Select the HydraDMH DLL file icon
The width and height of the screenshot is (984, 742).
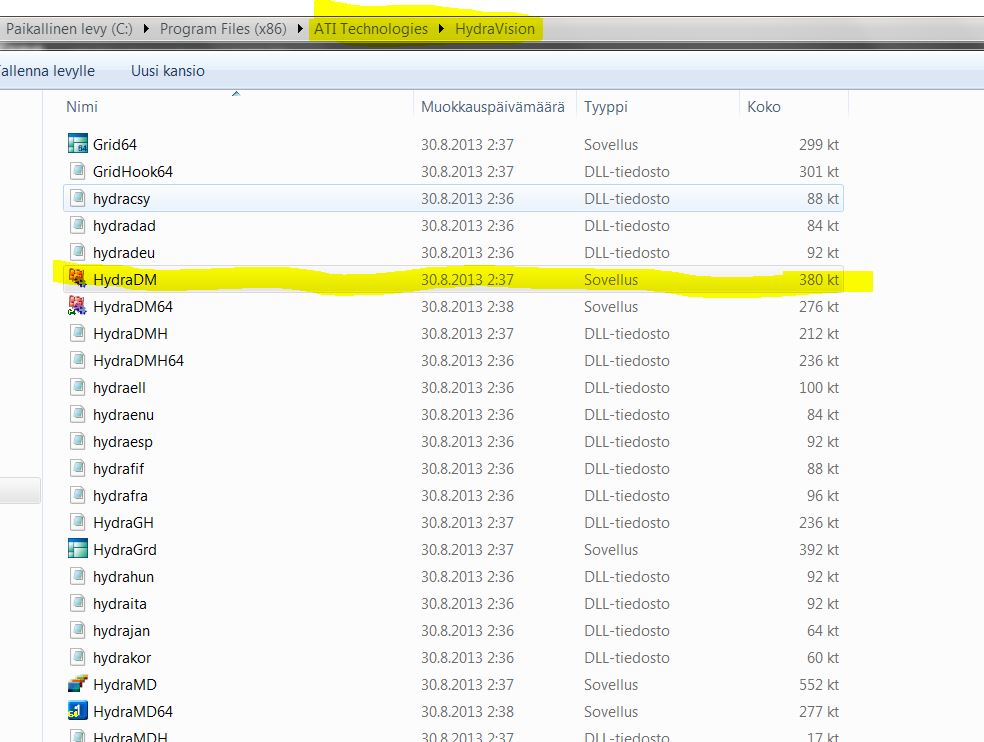[78, 333]
